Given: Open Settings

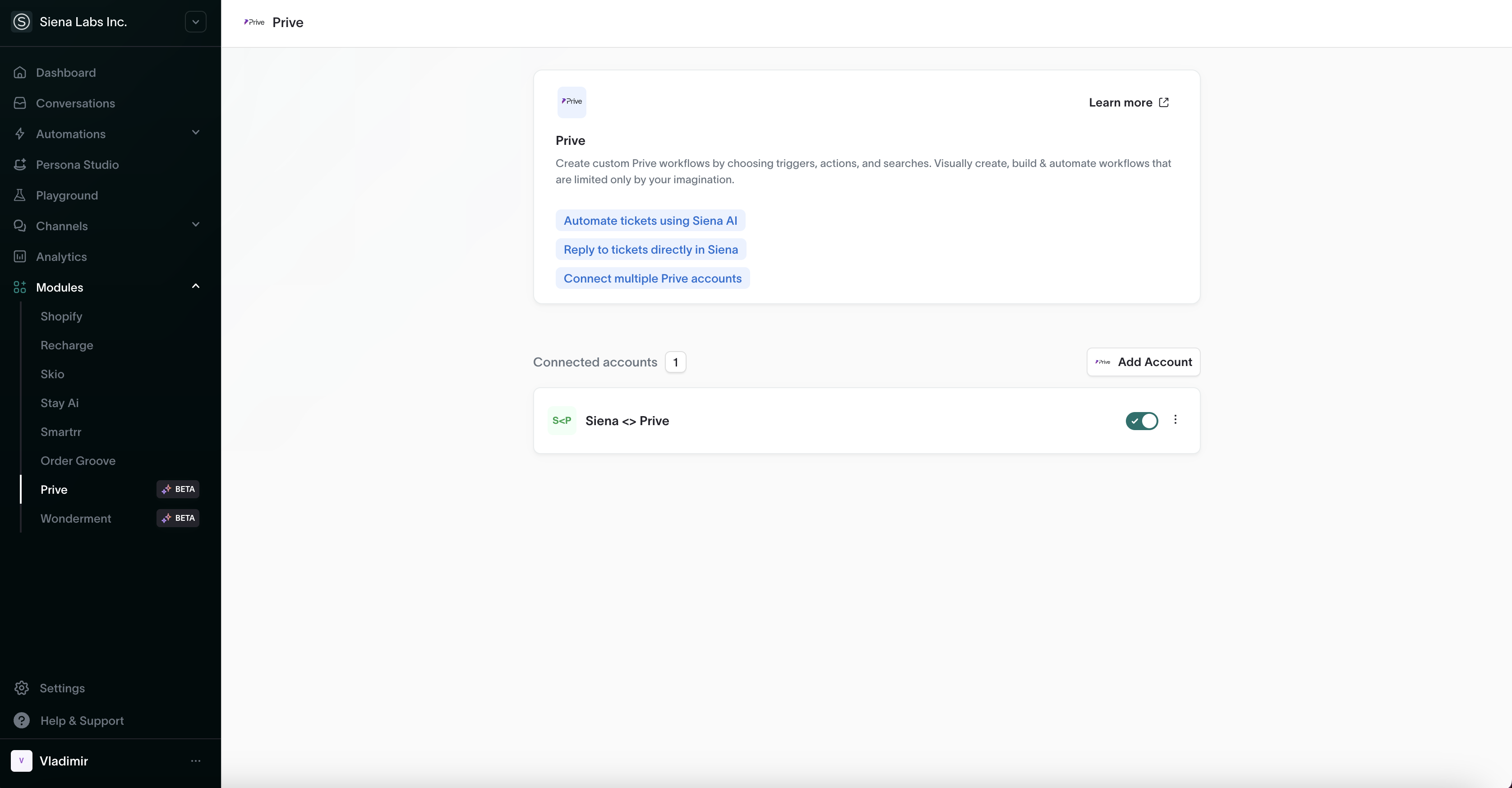Looking at the screenshot, I should (x=62, y=688).
